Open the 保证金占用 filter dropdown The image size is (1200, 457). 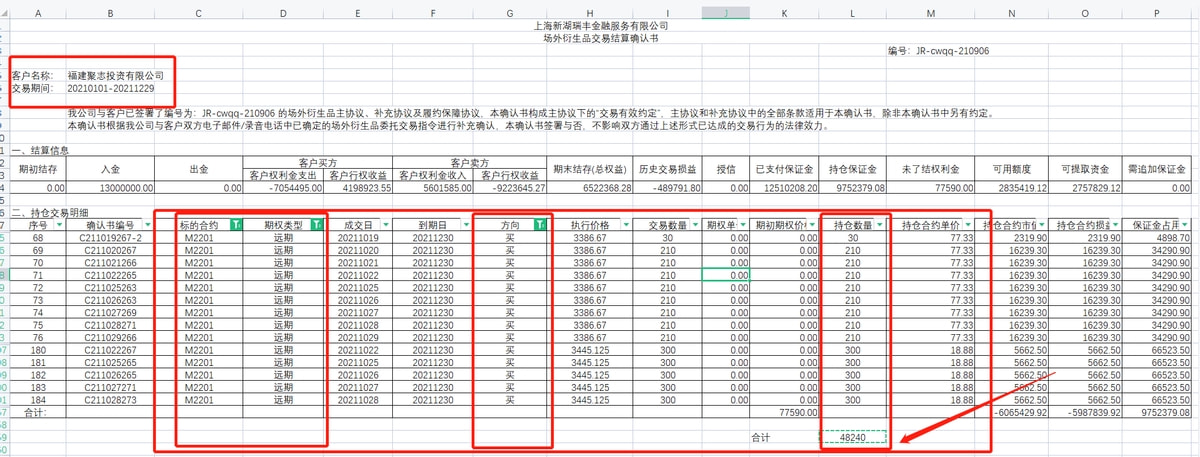click(x=1186, y=226)
